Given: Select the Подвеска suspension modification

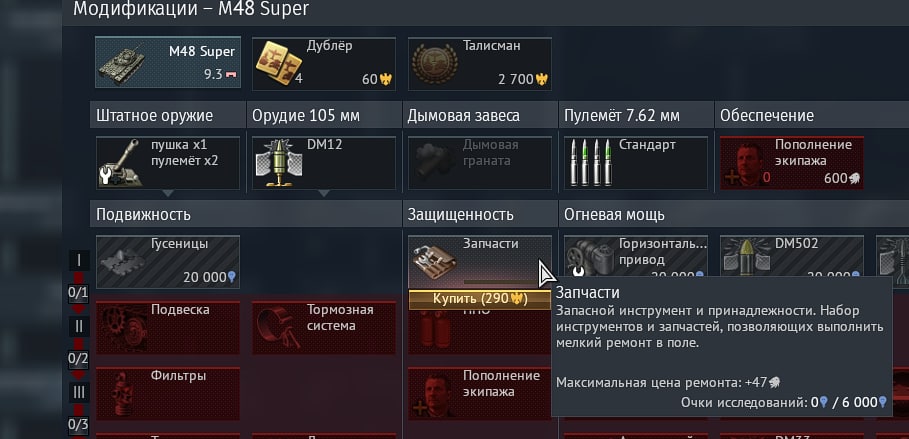Looking at the screenshot, I should tap(168, 328).
